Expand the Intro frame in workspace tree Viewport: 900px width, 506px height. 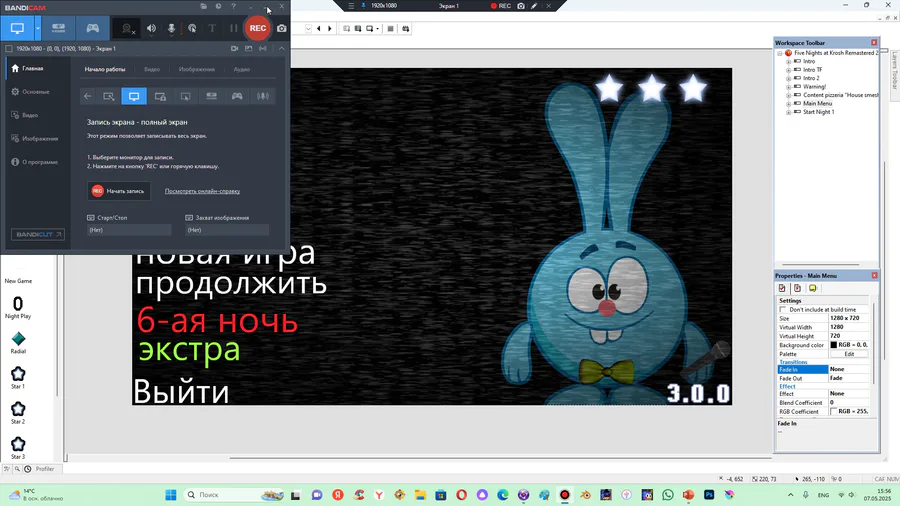(788, 61)
